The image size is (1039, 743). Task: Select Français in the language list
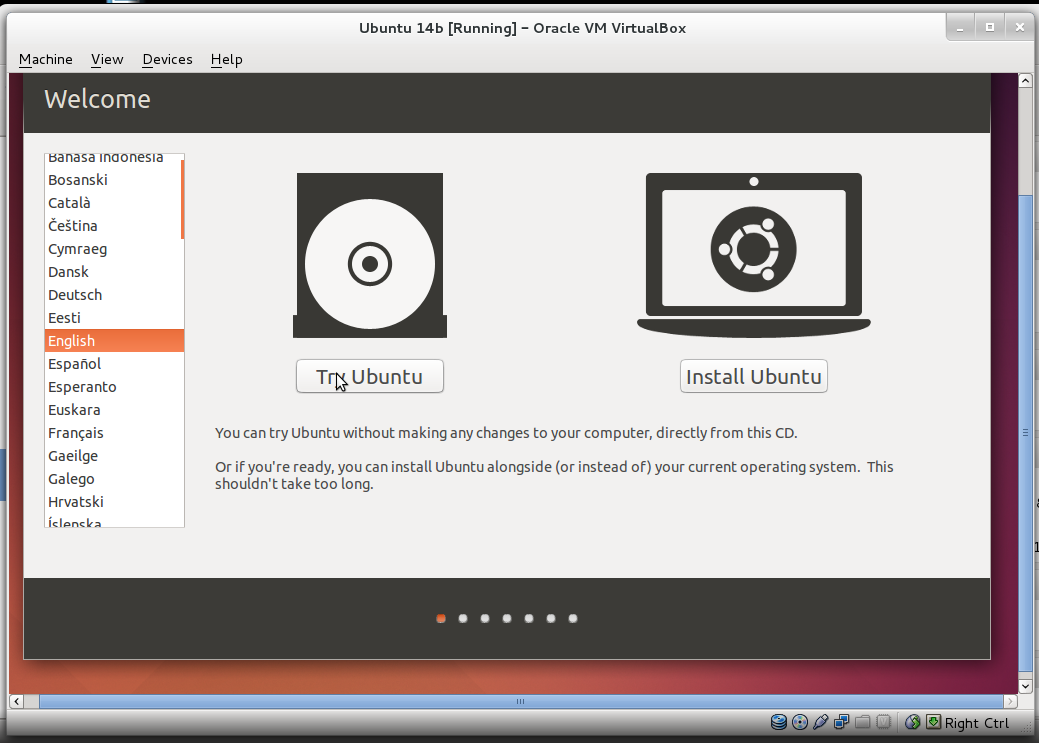[x=78, y=432]
